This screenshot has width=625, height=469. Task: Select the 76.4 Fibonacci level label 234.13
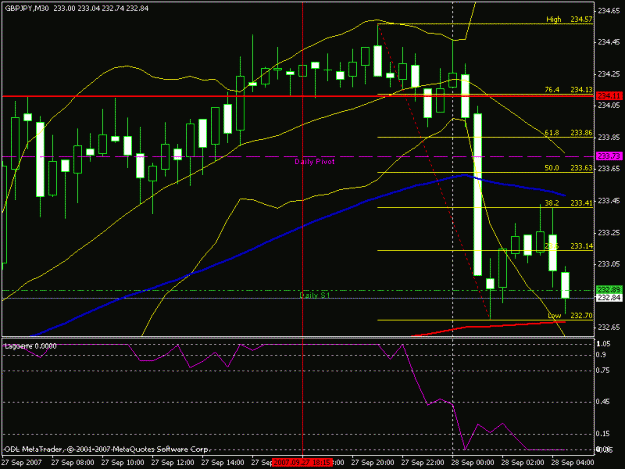[x=568, y=90]
